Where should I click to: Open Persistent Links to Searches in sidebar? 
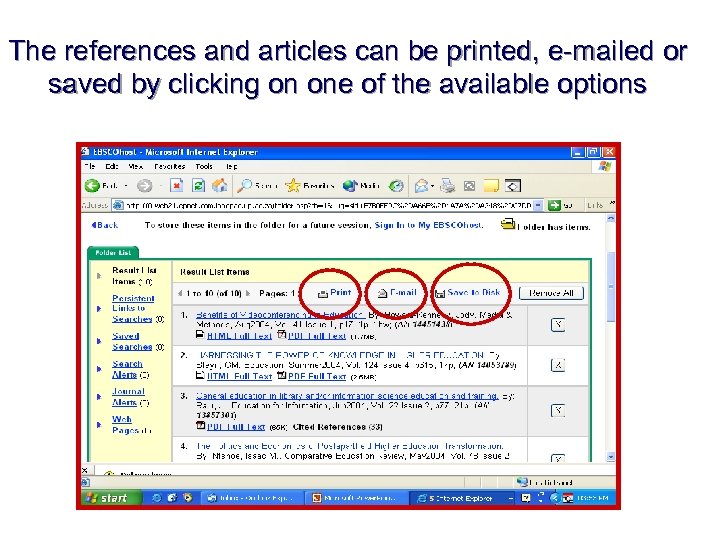coord(133,309)
